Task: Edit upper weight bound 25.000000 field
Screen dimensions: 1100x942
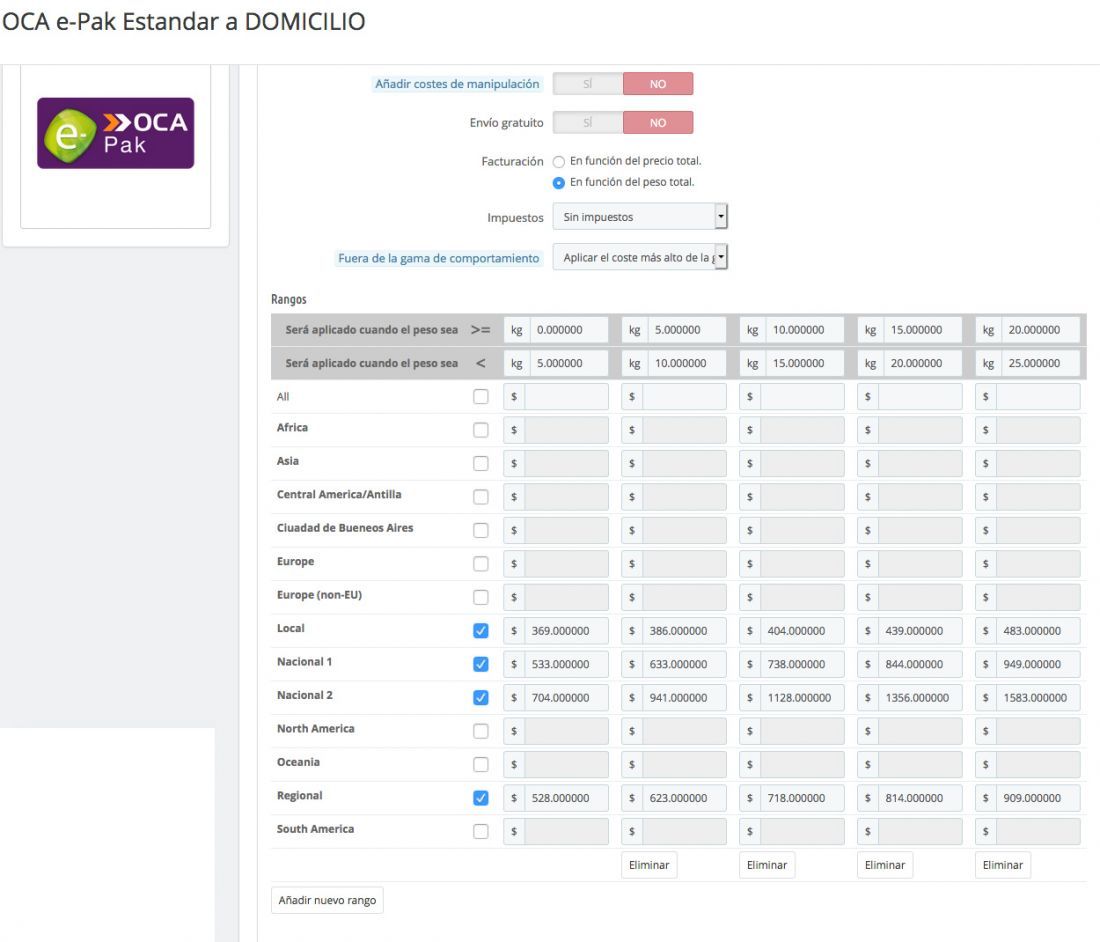Action: pos(1040,363)
